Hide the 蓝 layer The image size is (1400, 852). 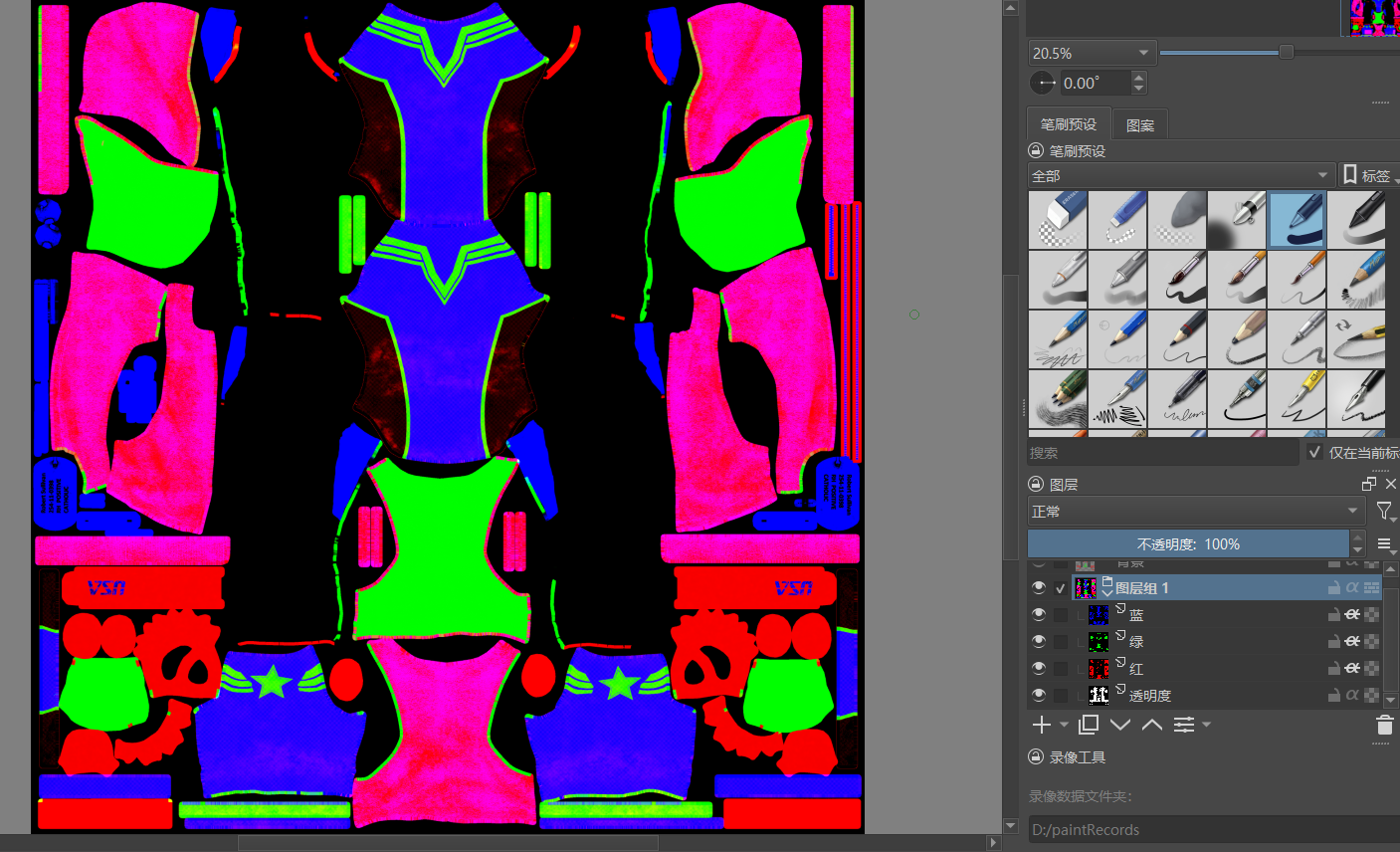click(x=1039, y=615)
